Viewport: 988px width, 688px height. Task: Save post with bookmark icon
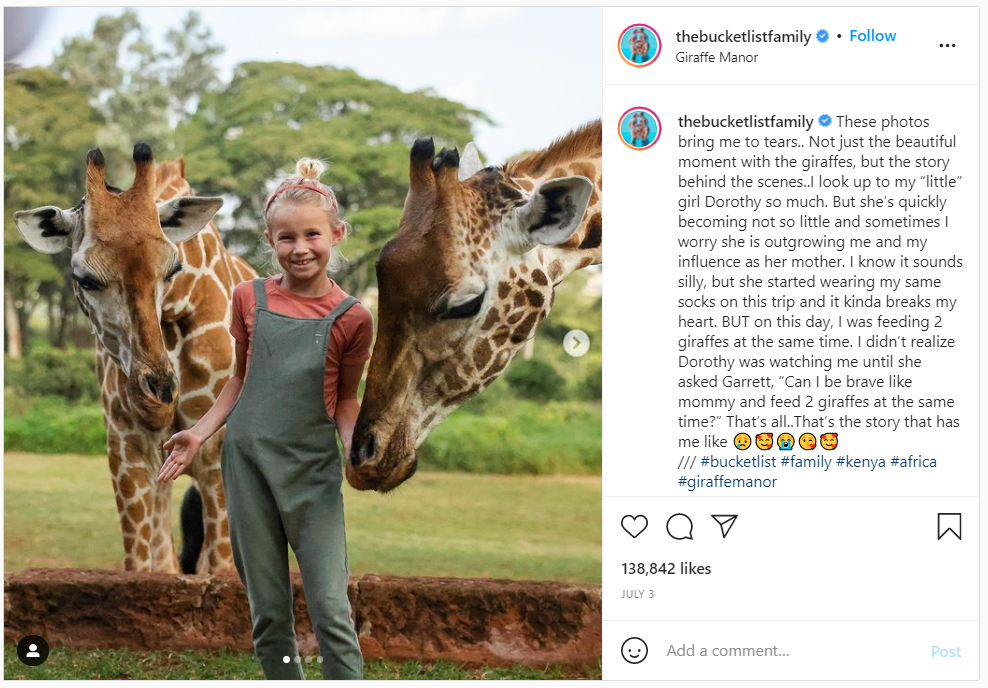point(949,526)
